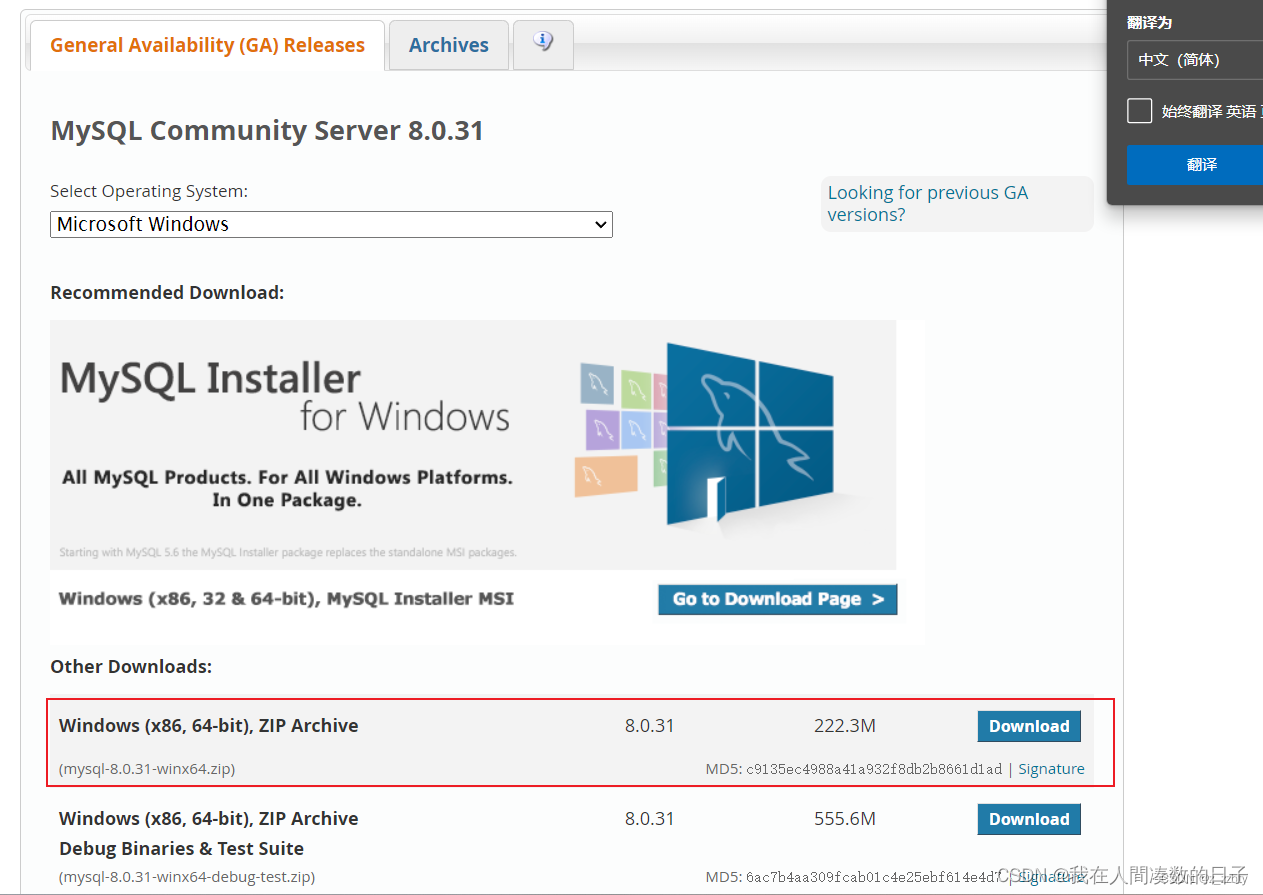Click the Recommended Download: heading
The image size is (1263, 895).
(167, 293)
